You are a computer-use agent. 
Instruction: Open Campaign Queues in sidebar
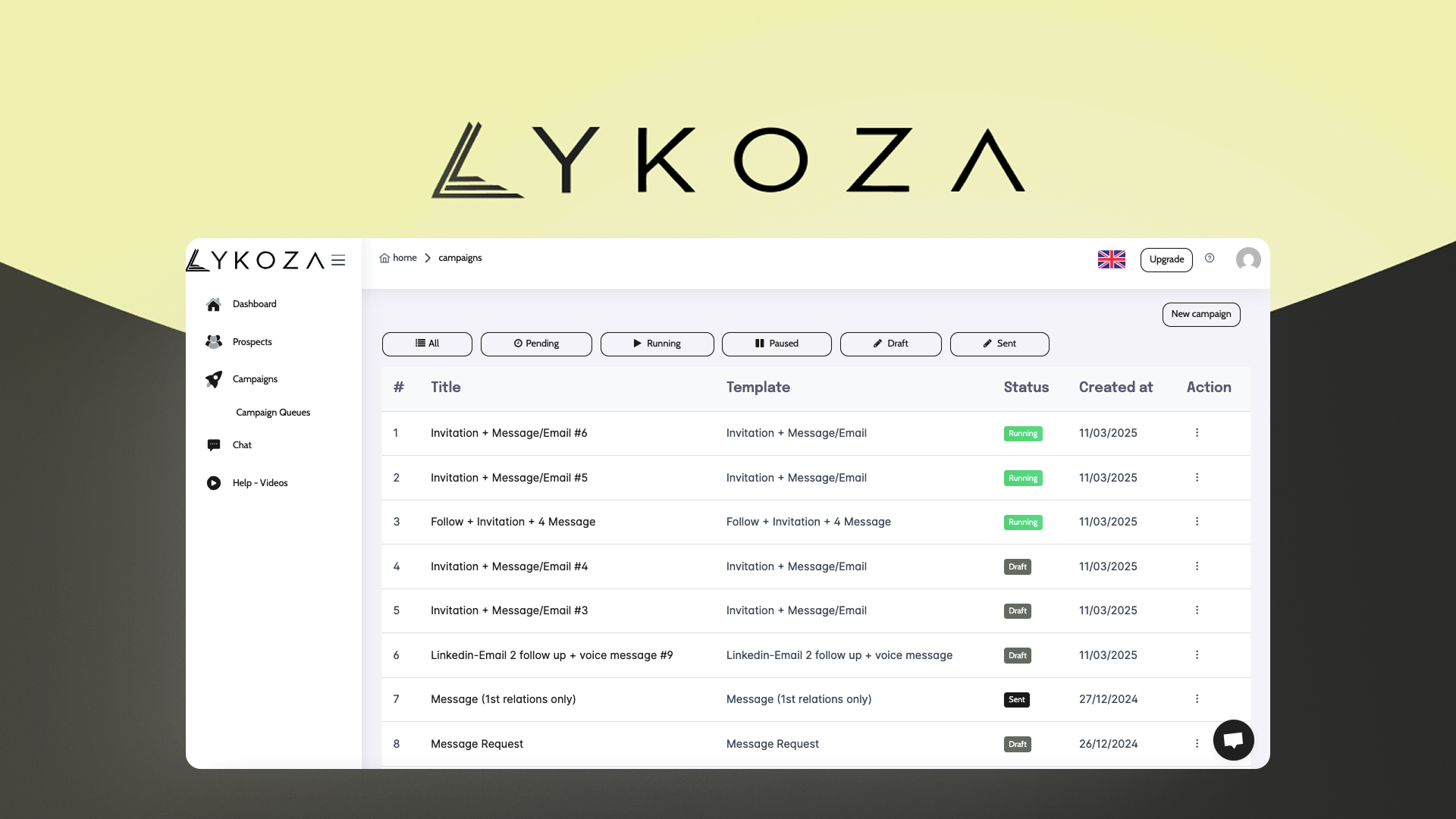click(273, 413)
